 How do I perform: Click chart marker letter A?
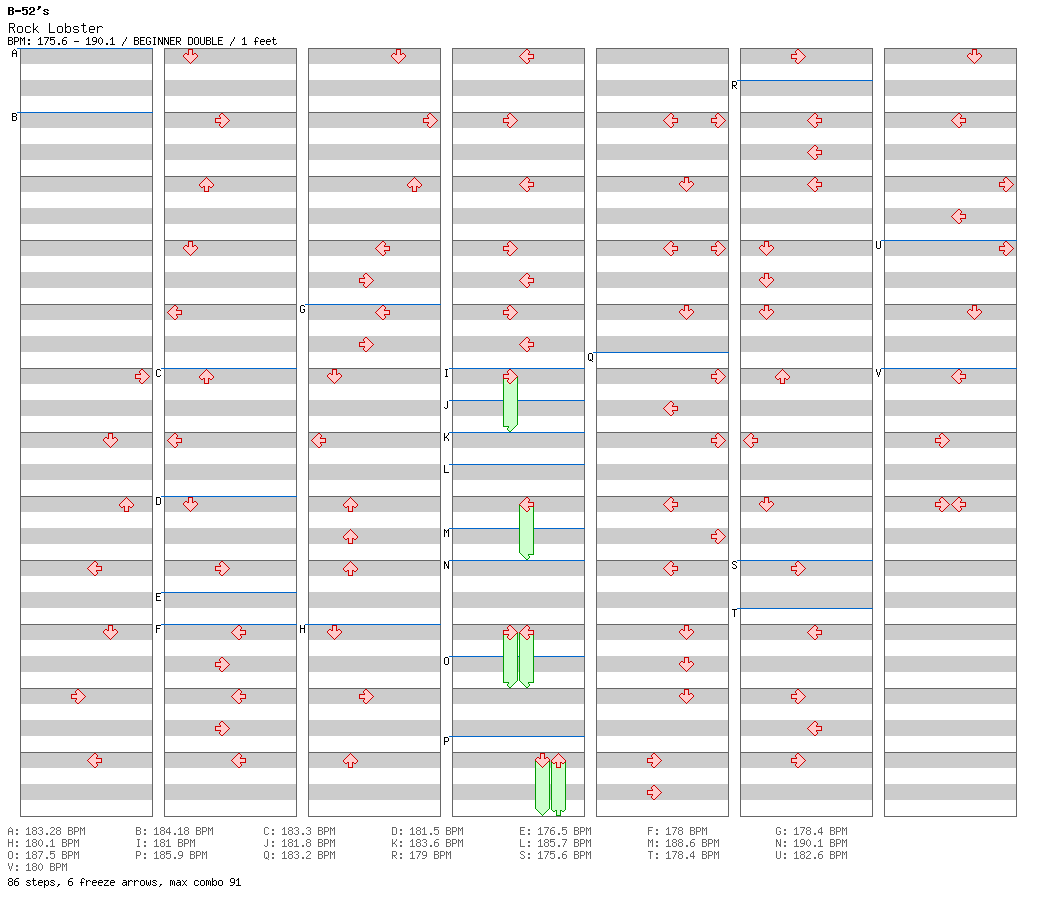click(x=15, y=54)
